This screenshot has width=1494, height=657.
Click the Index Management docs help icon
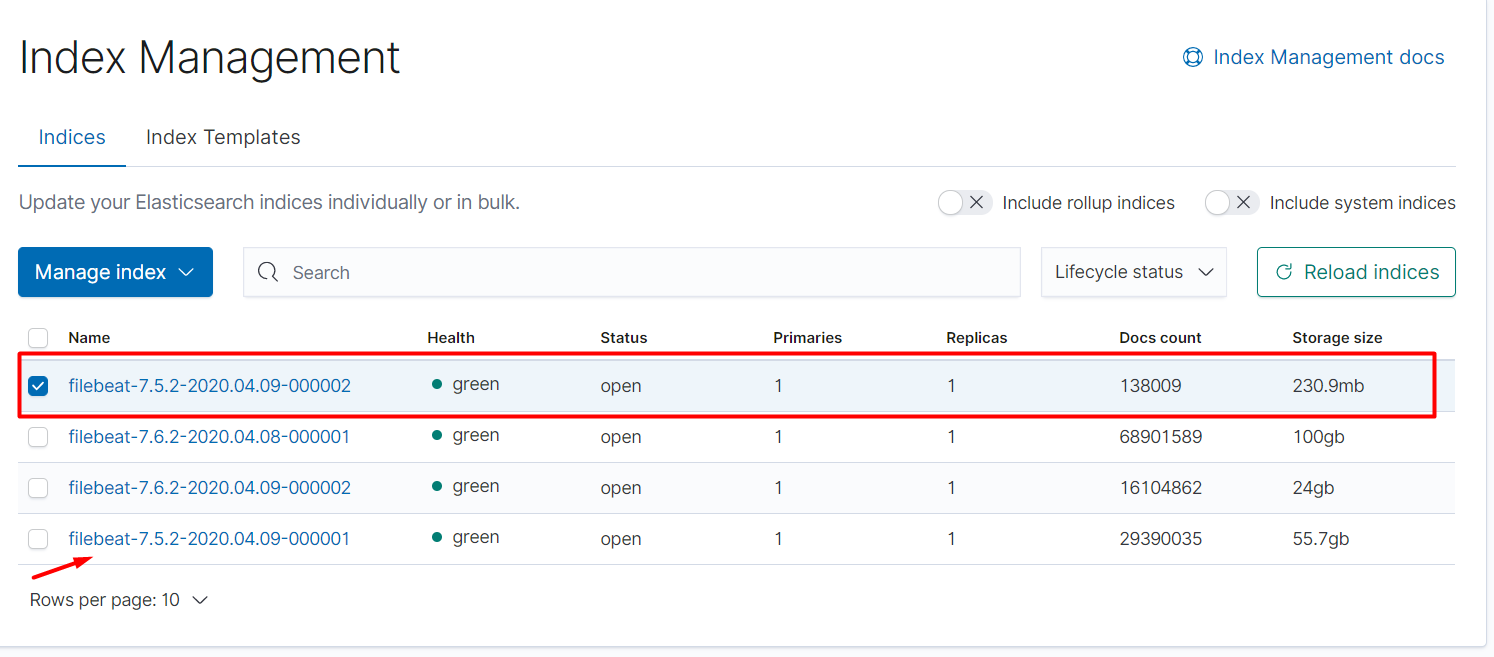tap(1192, 57)
